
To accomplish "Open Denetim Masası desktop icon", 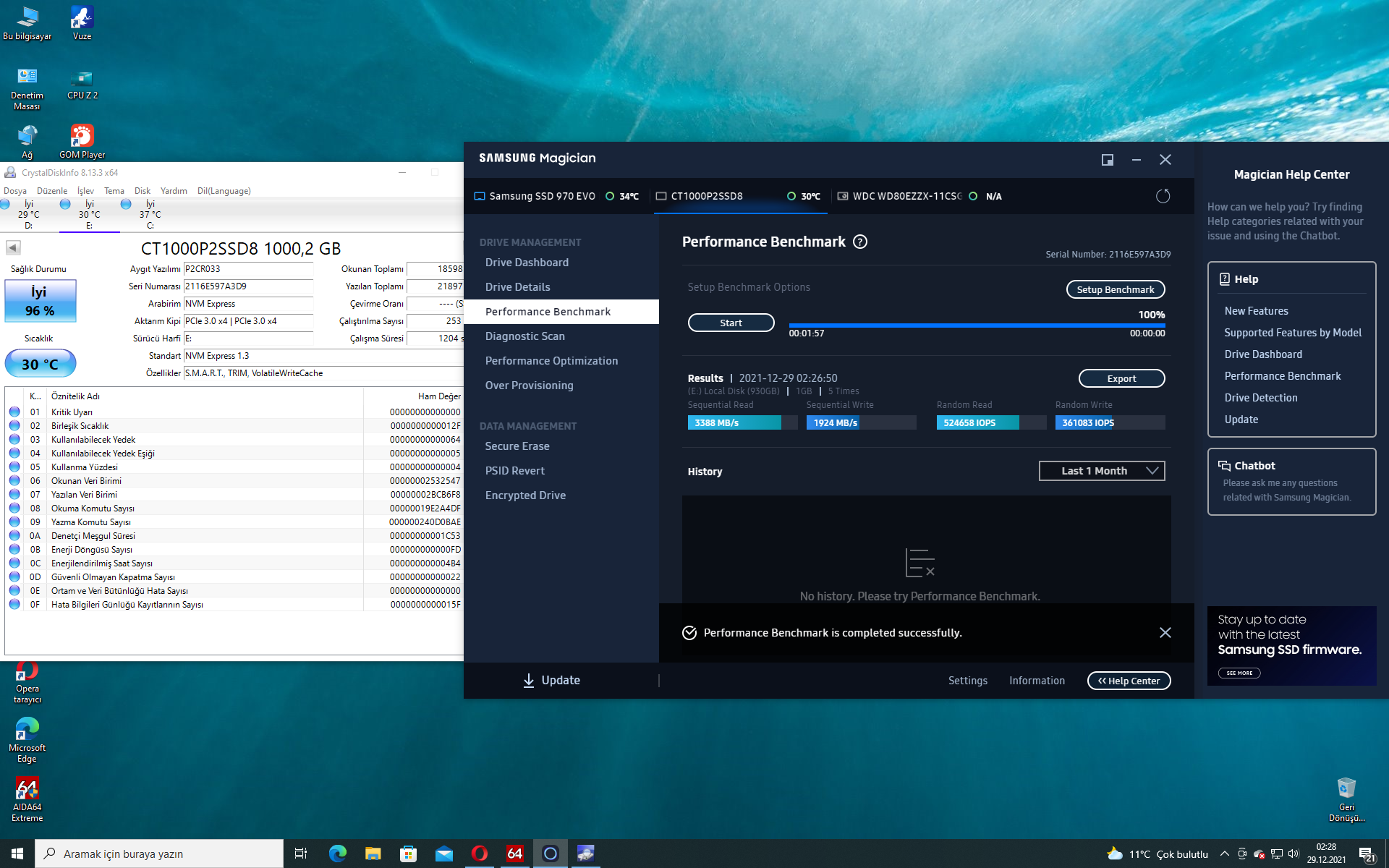I will coord(27,88).
